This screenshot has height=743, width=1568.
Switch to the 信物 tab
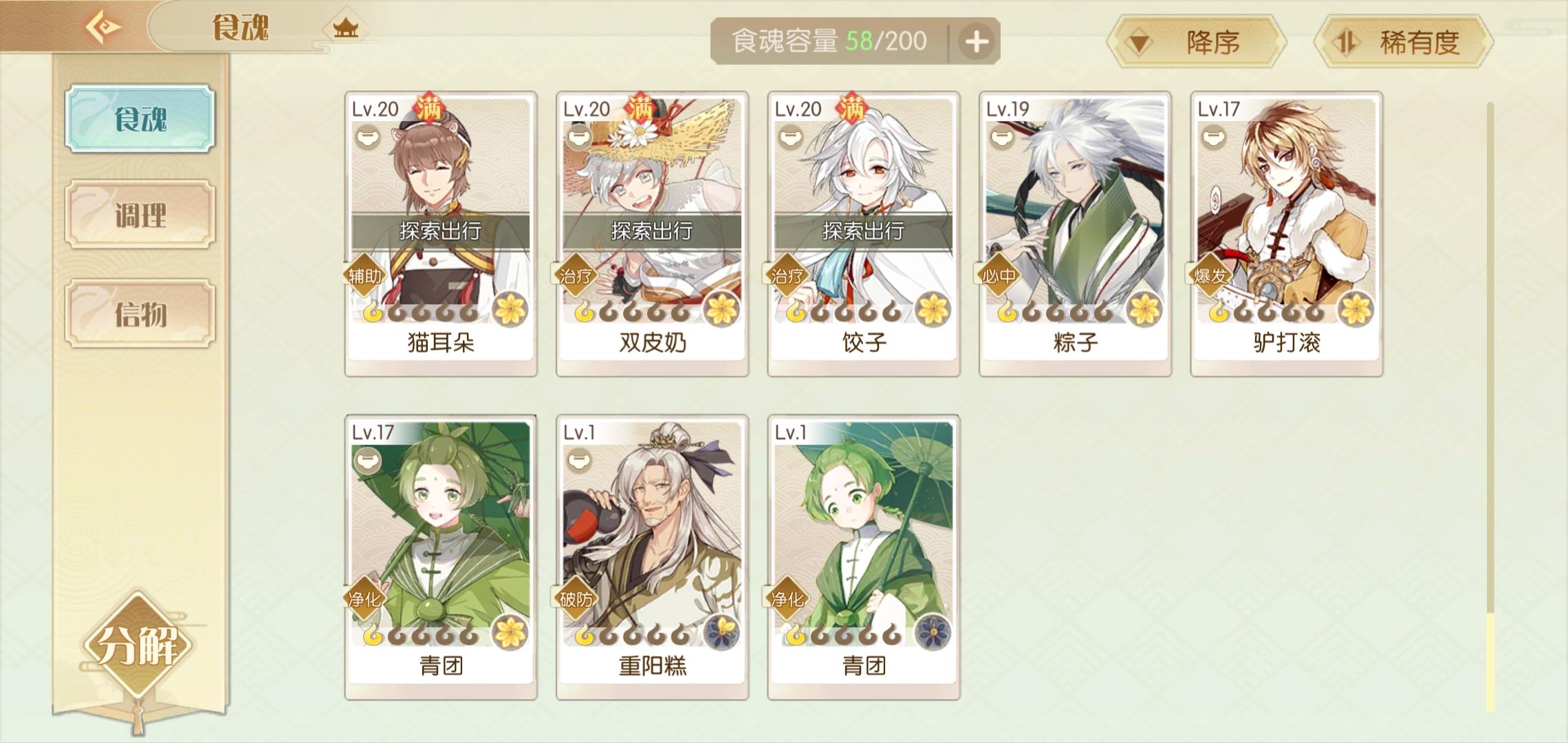point(140,314)
